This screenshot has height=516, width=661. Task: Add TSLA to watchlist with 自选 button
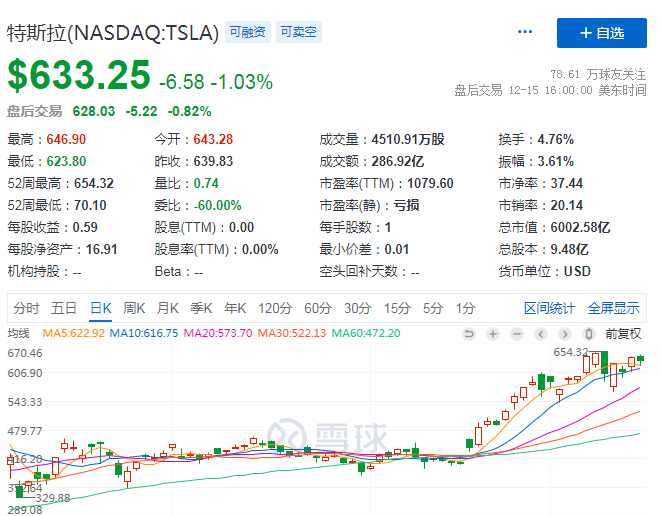pos(602,33)
